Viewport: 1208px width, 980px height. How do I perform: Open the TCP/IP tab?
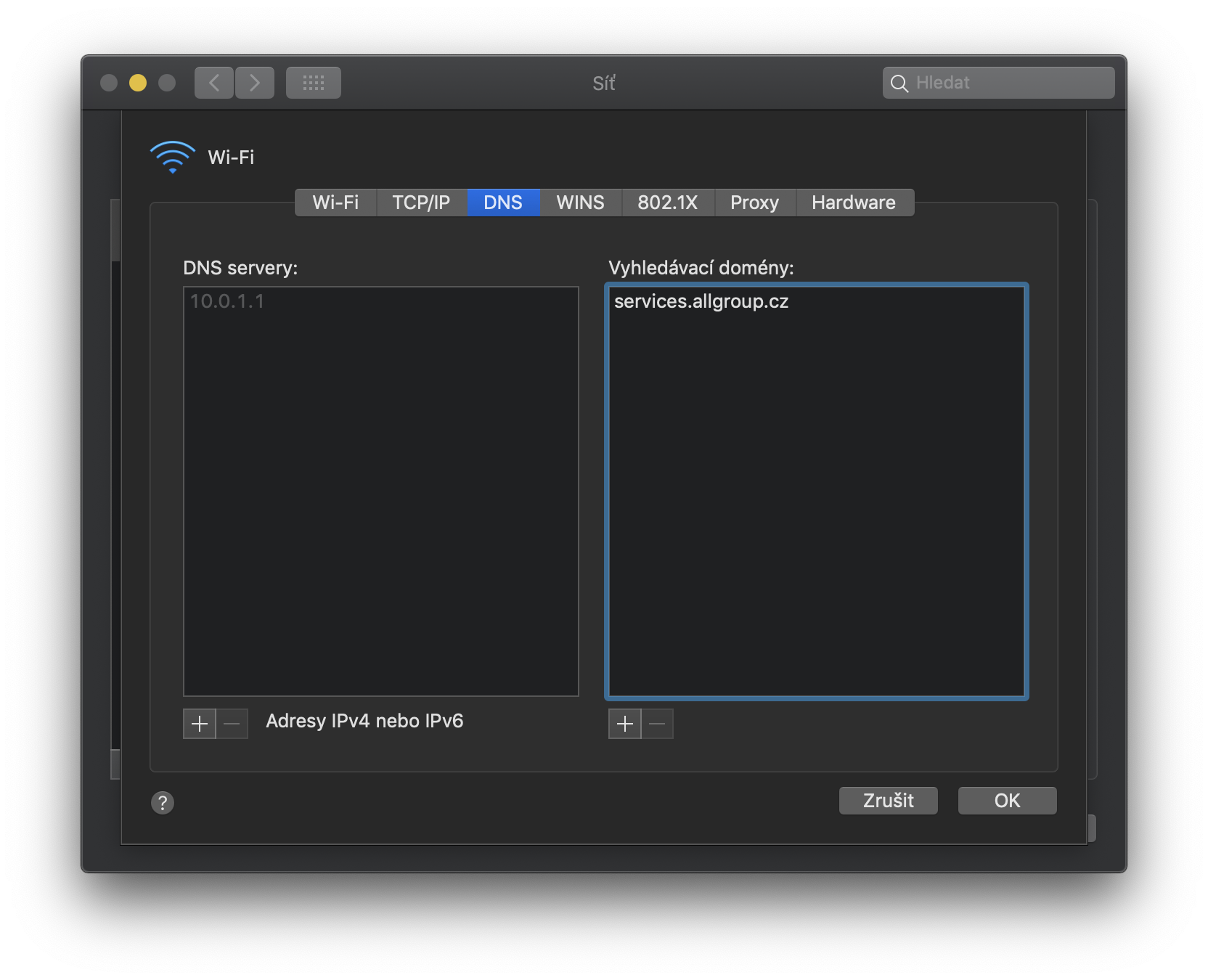[421, 203]
